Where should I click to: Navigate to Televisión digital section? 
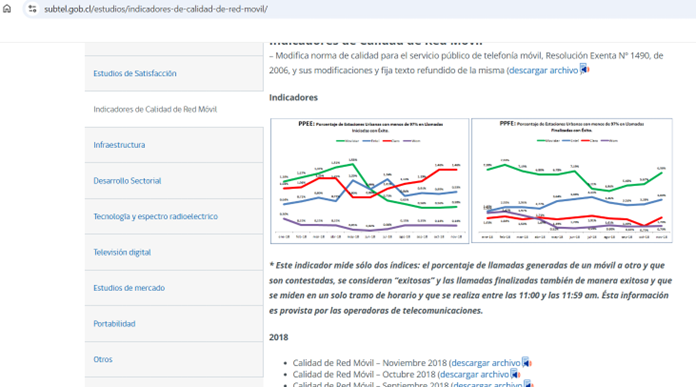(122, 252)
